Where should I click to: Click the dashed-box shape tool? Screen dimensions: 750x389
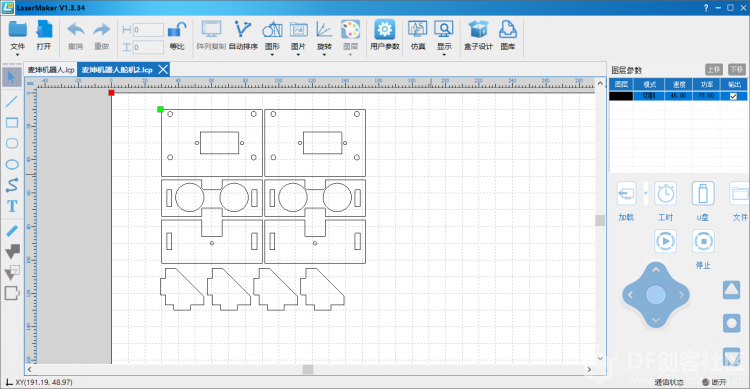pyautogui.click(x=12, y=272)
